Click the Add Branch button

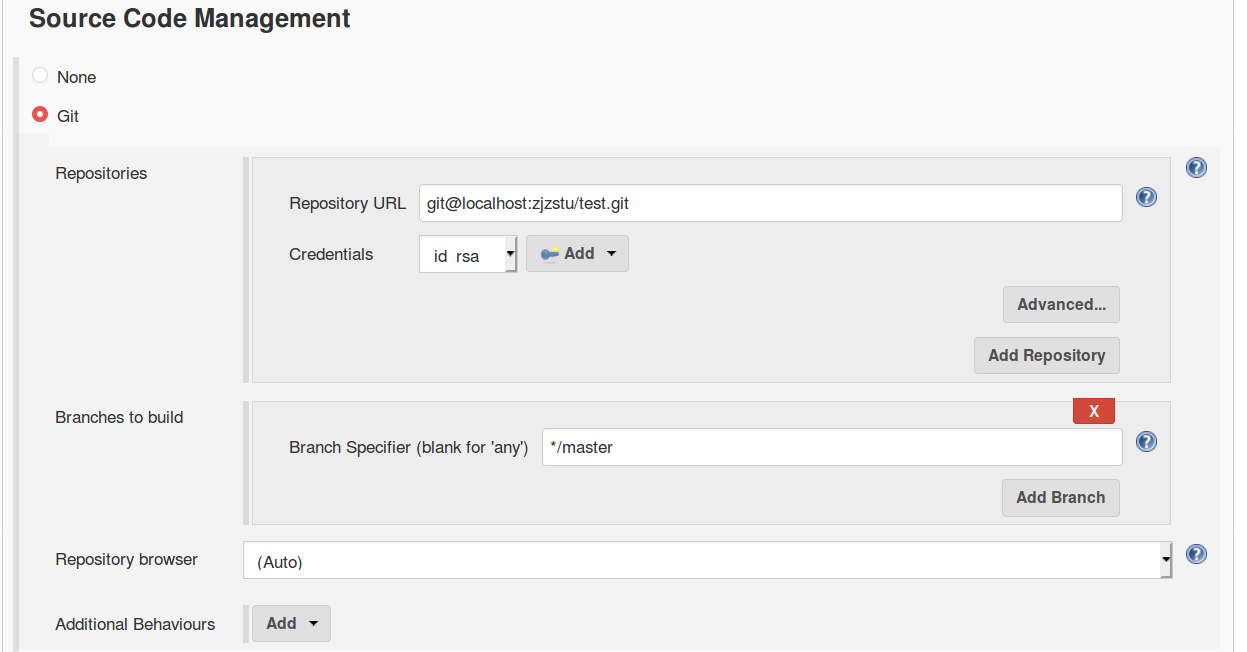(x=1060, y=497)
